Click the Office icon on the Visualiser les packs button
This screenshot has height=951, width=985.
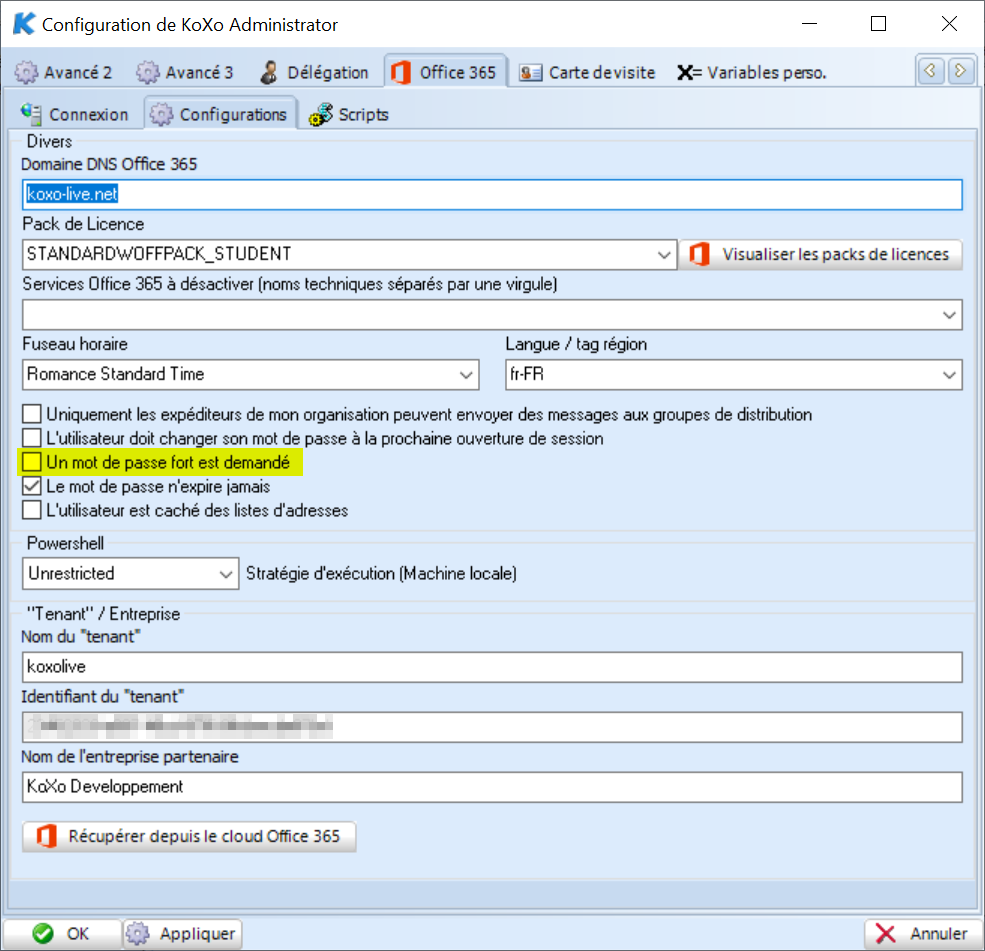tap(699, 254)
